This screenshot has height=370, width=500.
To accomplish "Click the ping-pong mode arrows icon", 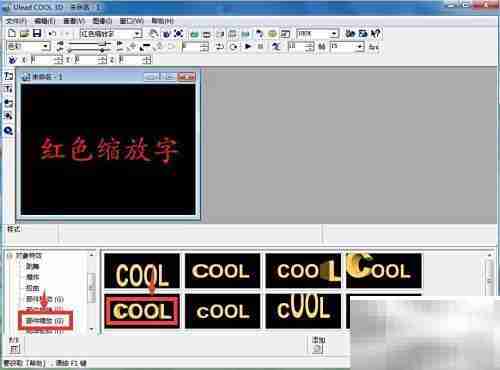I will pos(220,47).
